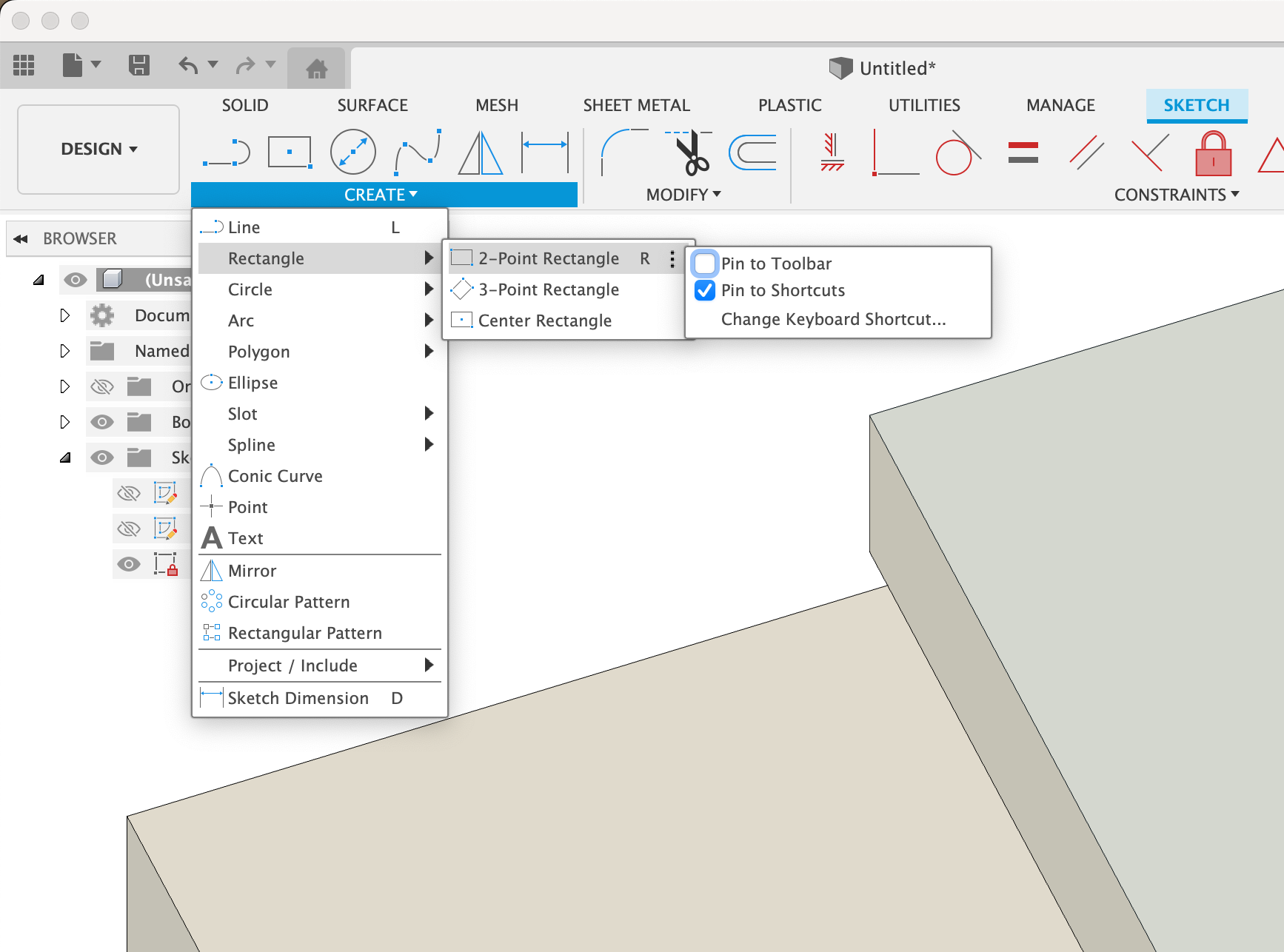Hide the Sketches folder using its eye icon
The width and height of the screenshot is (1284, 952).
coord(102,457)
